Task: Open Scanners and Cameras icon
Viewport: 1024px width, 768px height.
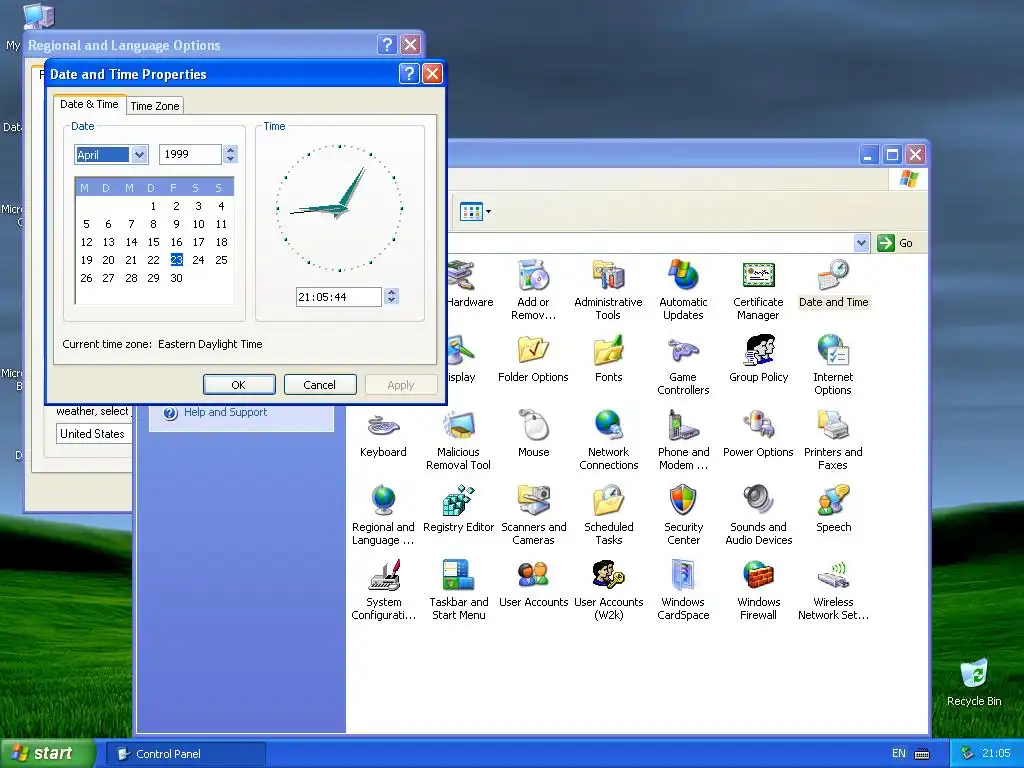Action: pos(534,515)
